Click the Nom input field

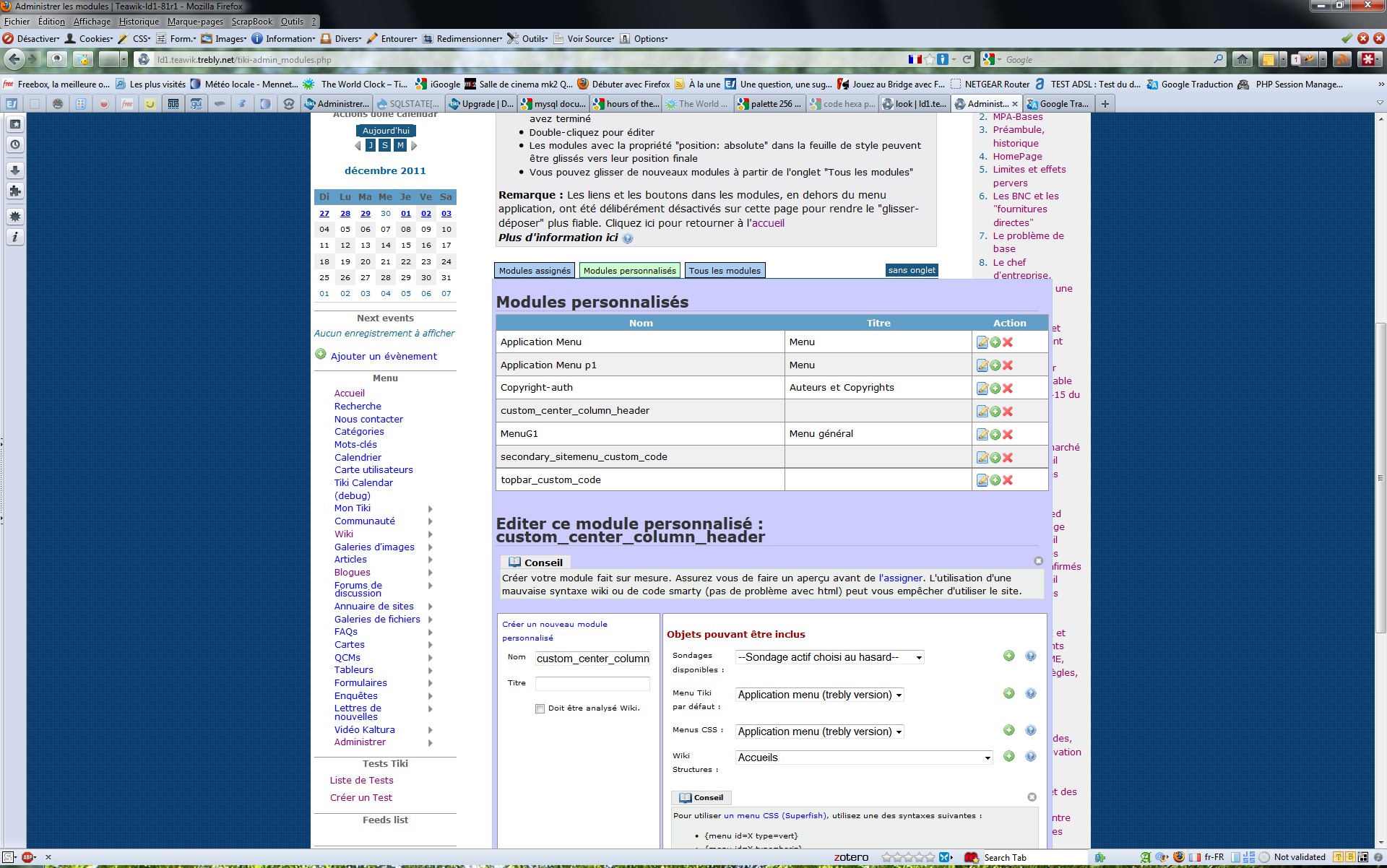click(x=592, y=659)
